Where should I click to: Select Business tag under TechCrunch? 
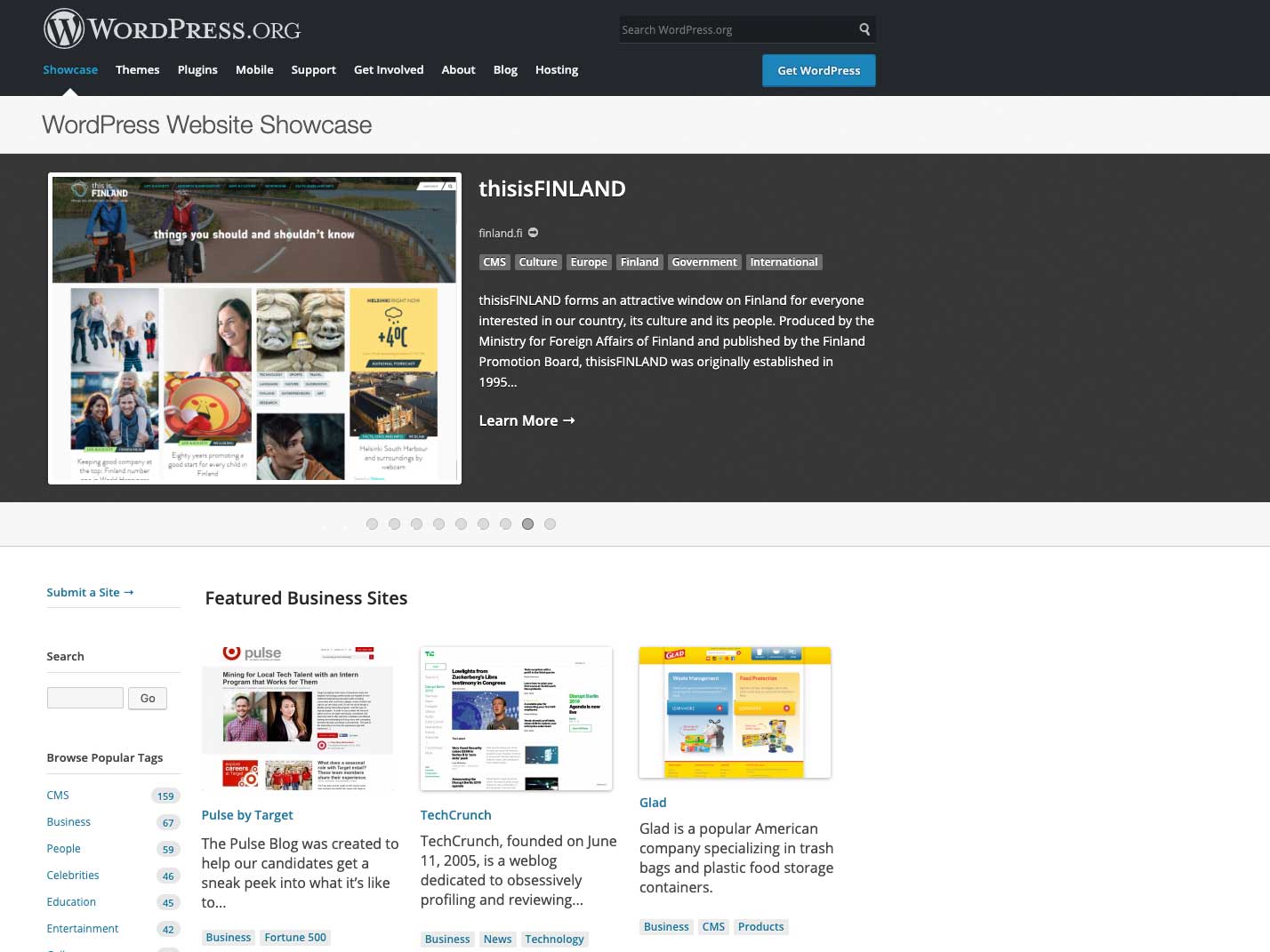[x=447, y=940]
